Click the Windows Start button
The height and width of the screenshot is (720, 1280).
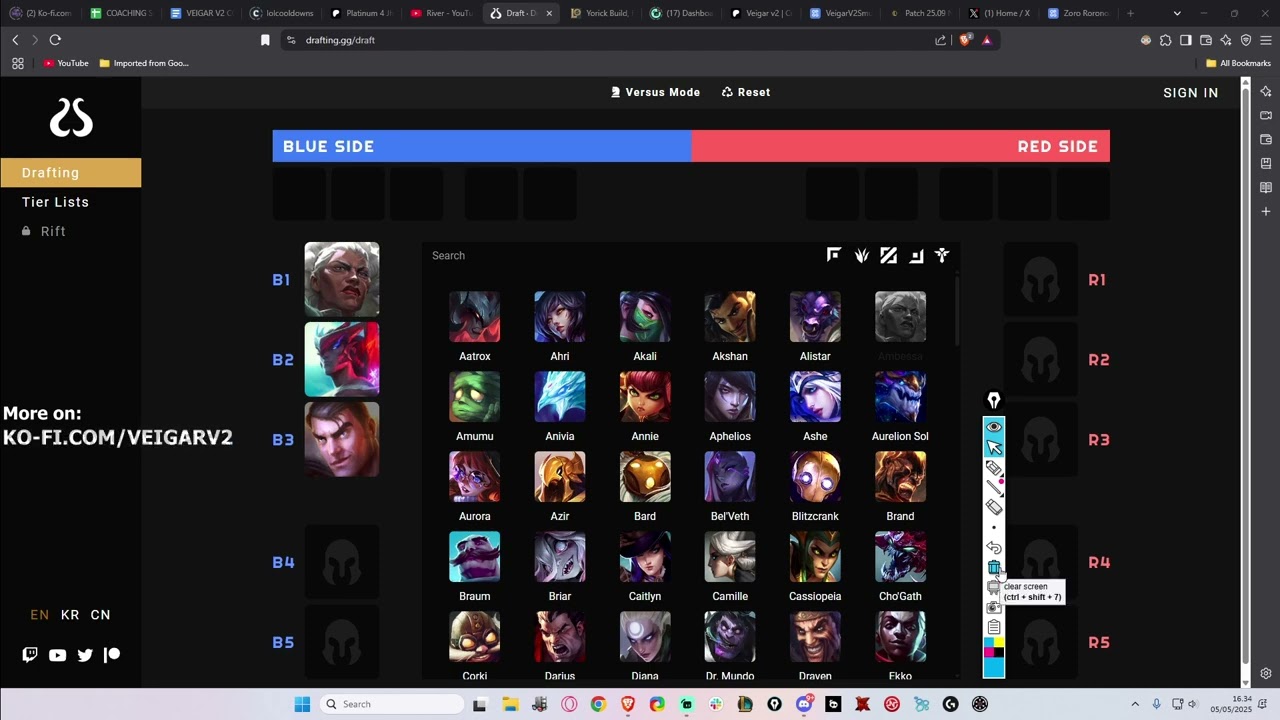coord(302,704)
